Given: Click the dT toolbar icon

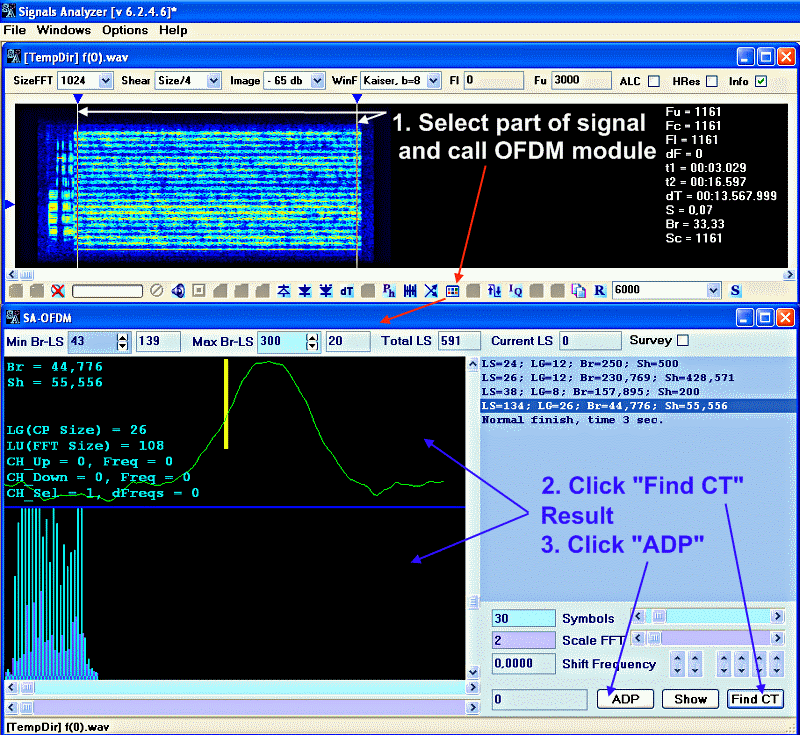Looking at the screenshot, I should click(347, 290).
